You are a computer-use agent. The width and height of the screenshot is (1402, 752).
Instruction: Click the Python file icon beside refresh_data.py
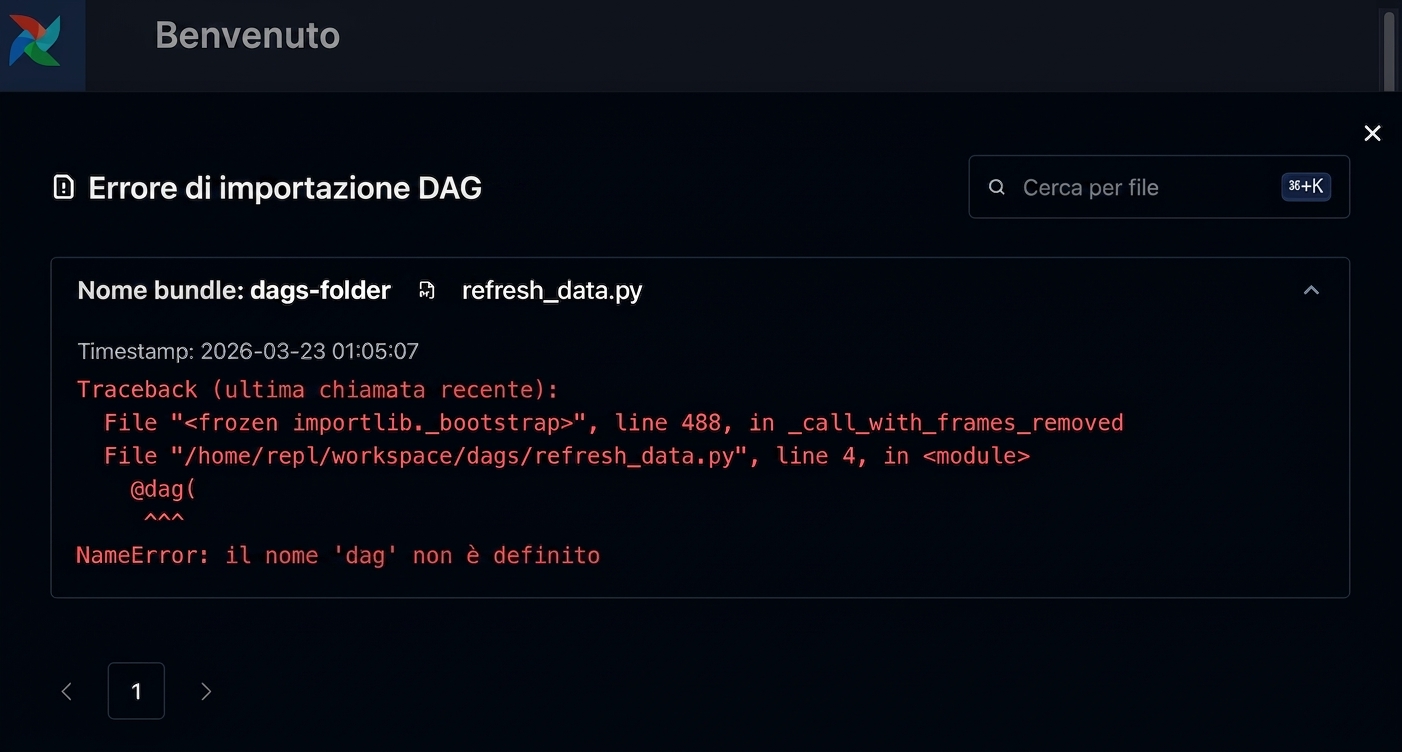[x=427, y=290]
